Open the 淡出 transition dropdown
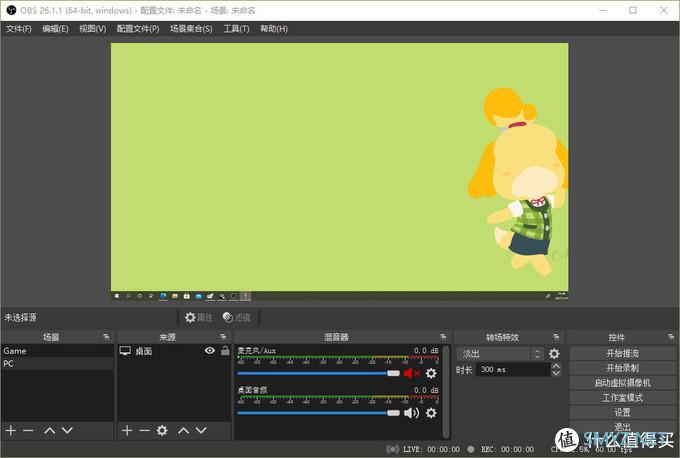Image resolution: width=680 pixels, height=458 pixels. point(500,354)
